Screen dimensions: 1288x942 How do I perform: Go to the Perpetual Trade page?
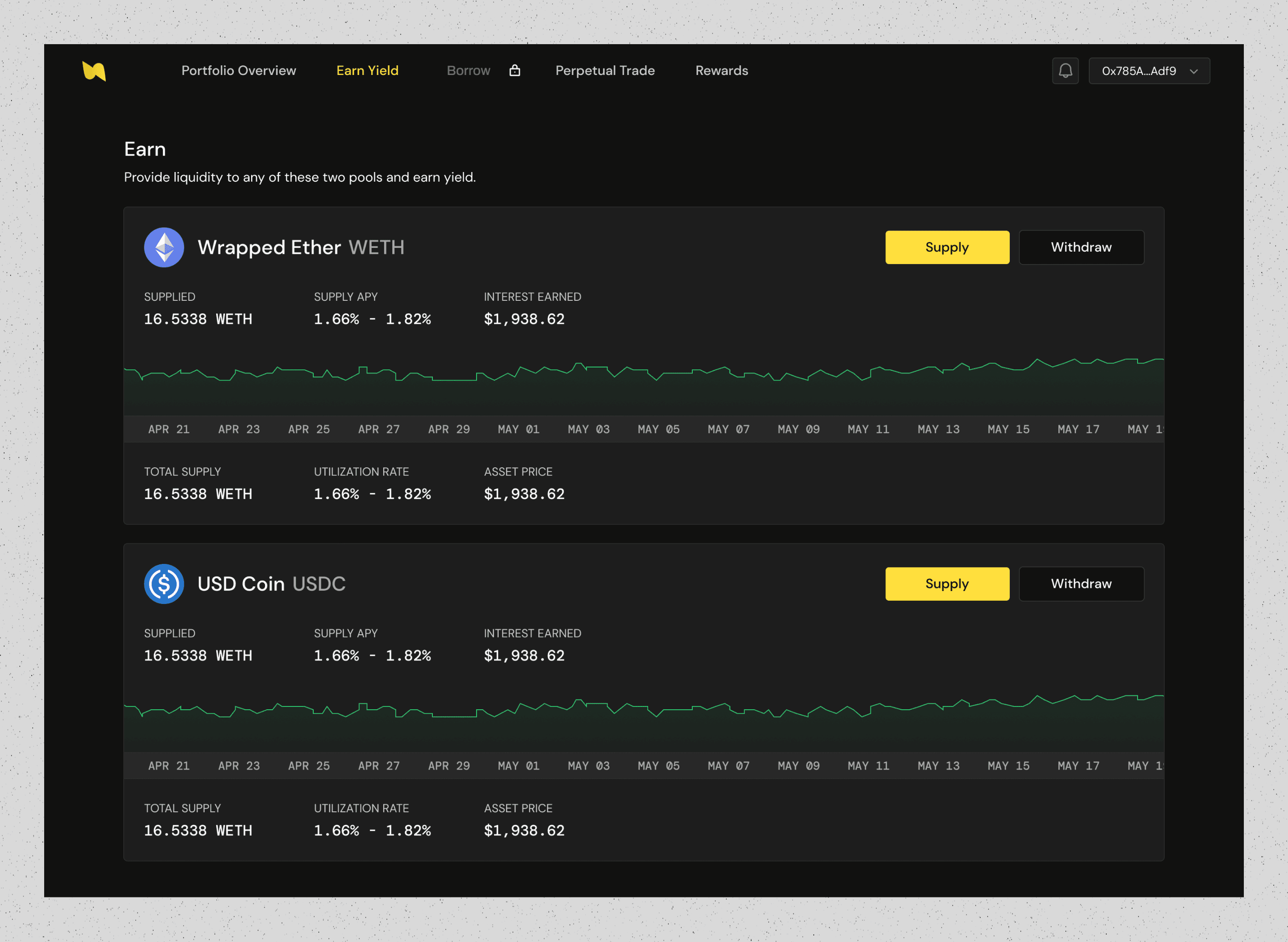(x=604, y=71)
